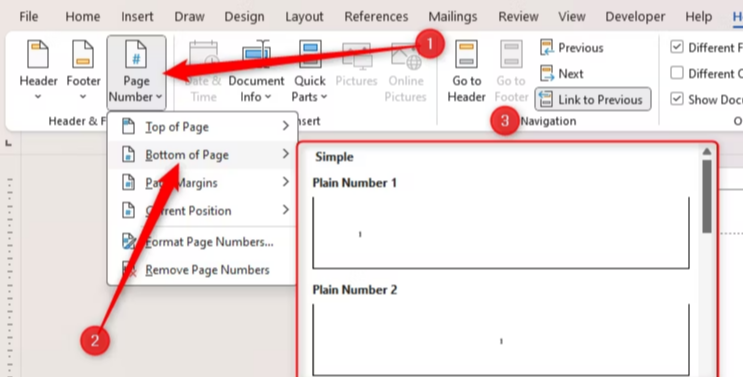Click the Document Info chevron

click(268, 97)
